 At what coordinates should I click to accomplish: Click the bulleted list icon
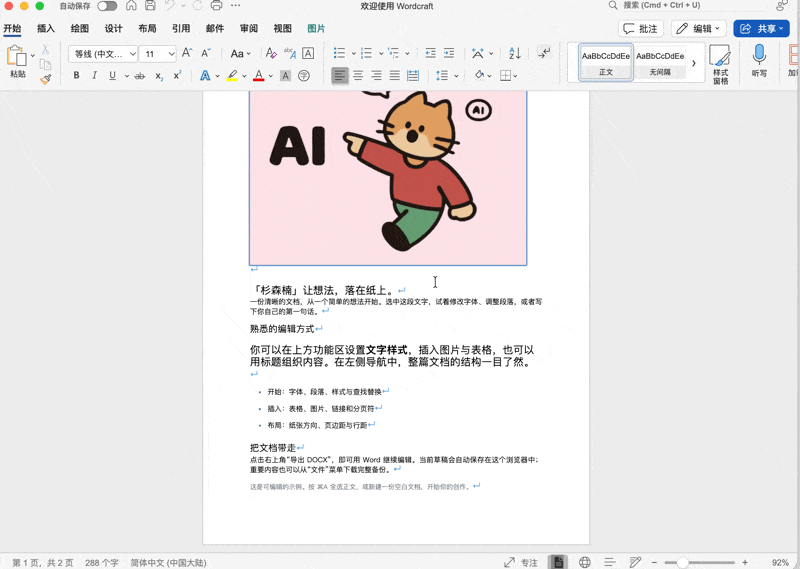(339, 53)
